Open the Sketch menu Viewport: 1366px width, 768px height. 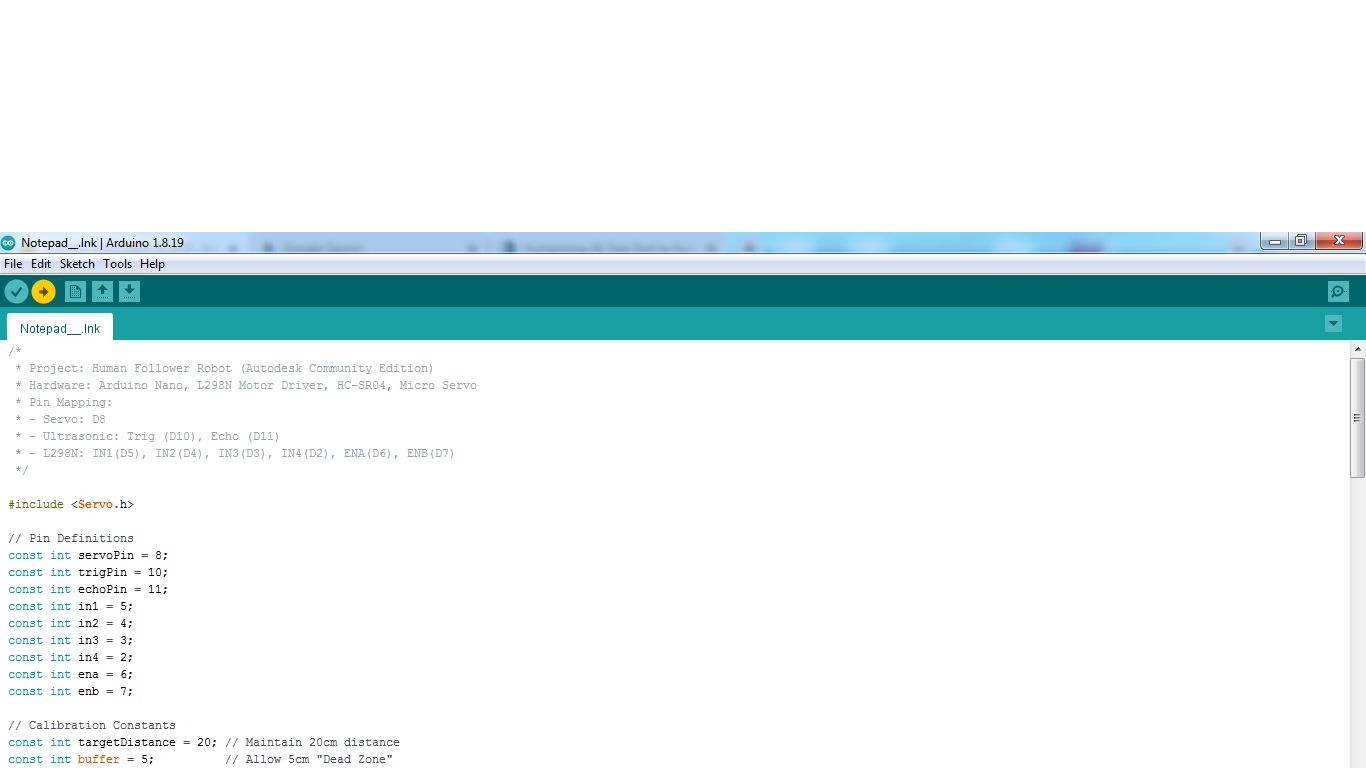pyautogui.click(x=77, y=264)
